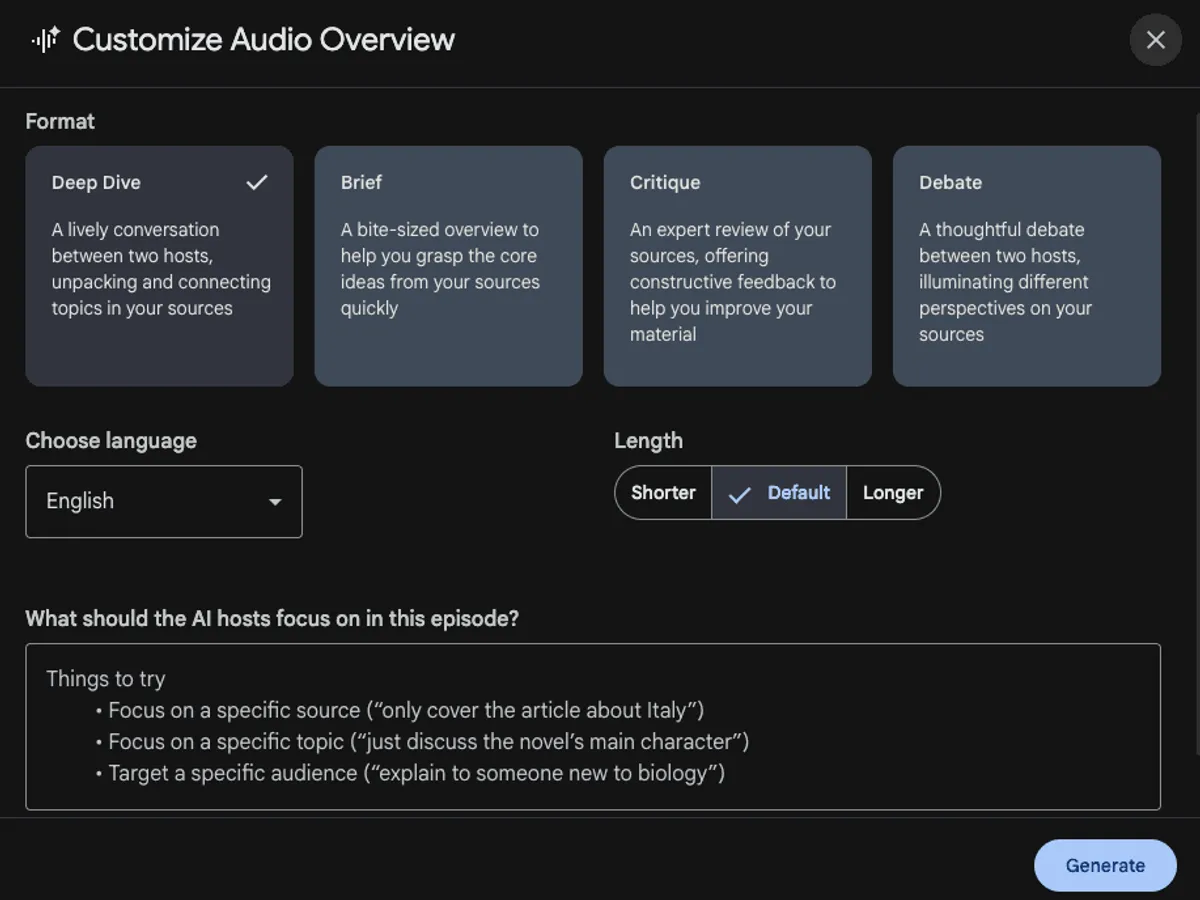The image size is (1200, 900).
Task: Open the English language dropdown
Action: coord(163,501)
